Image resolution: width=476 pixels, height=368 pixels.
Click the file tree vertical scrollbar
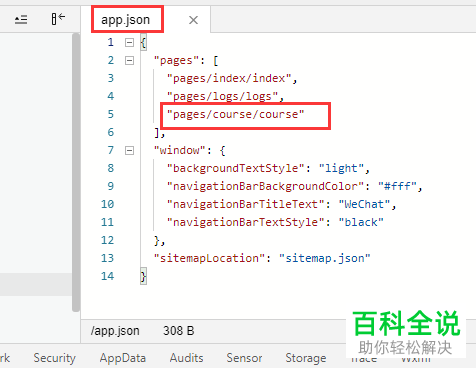tap(76, 172)
